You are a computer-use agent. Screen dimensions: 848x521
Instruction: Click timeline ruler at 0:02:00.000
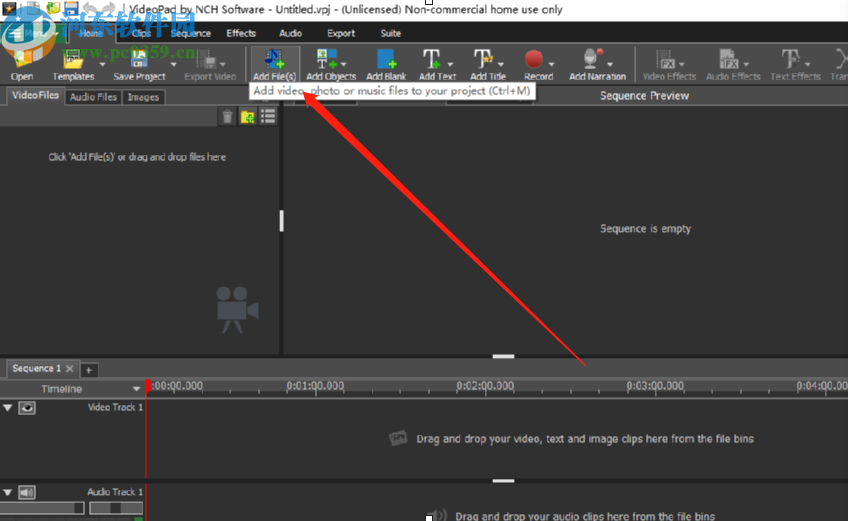pyautogui.click(x=485, y=386)
